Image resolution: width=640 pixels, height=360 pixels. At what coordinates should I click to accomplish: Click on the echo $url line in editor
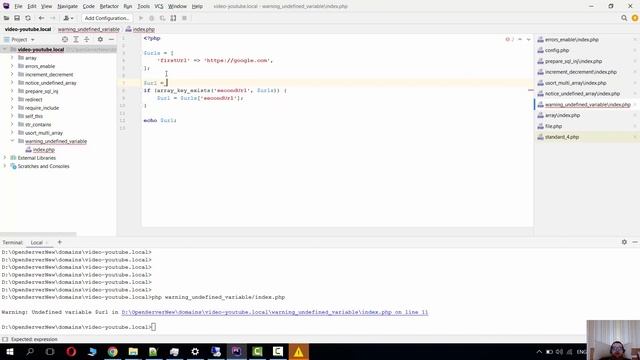[160, 120]
